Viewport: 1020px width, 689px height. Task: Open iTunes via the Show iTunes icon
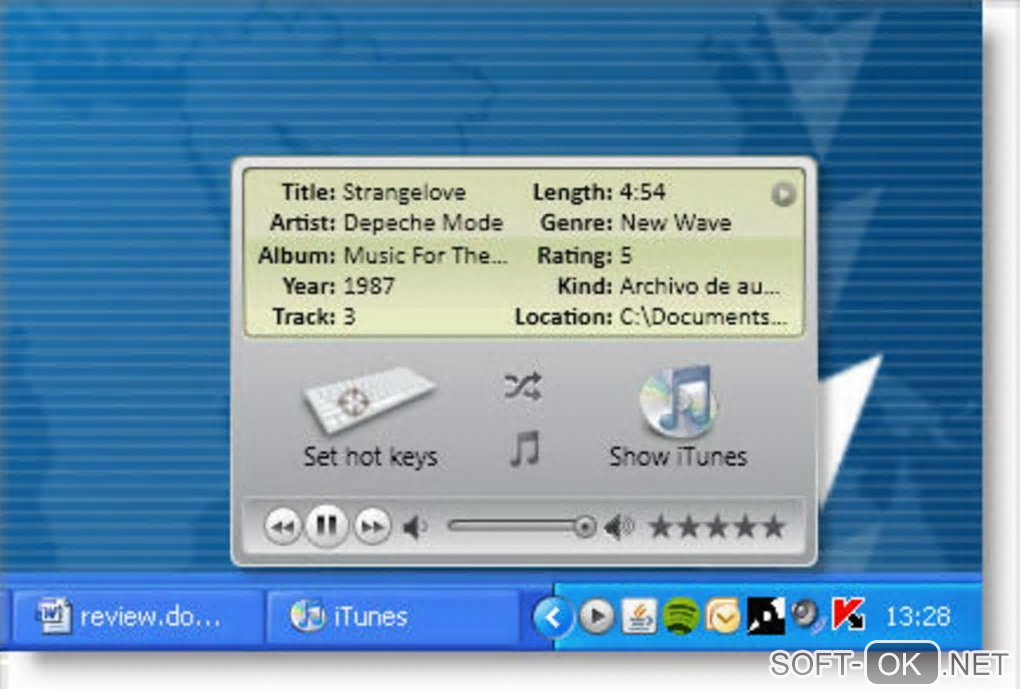(x=678, y=401)
